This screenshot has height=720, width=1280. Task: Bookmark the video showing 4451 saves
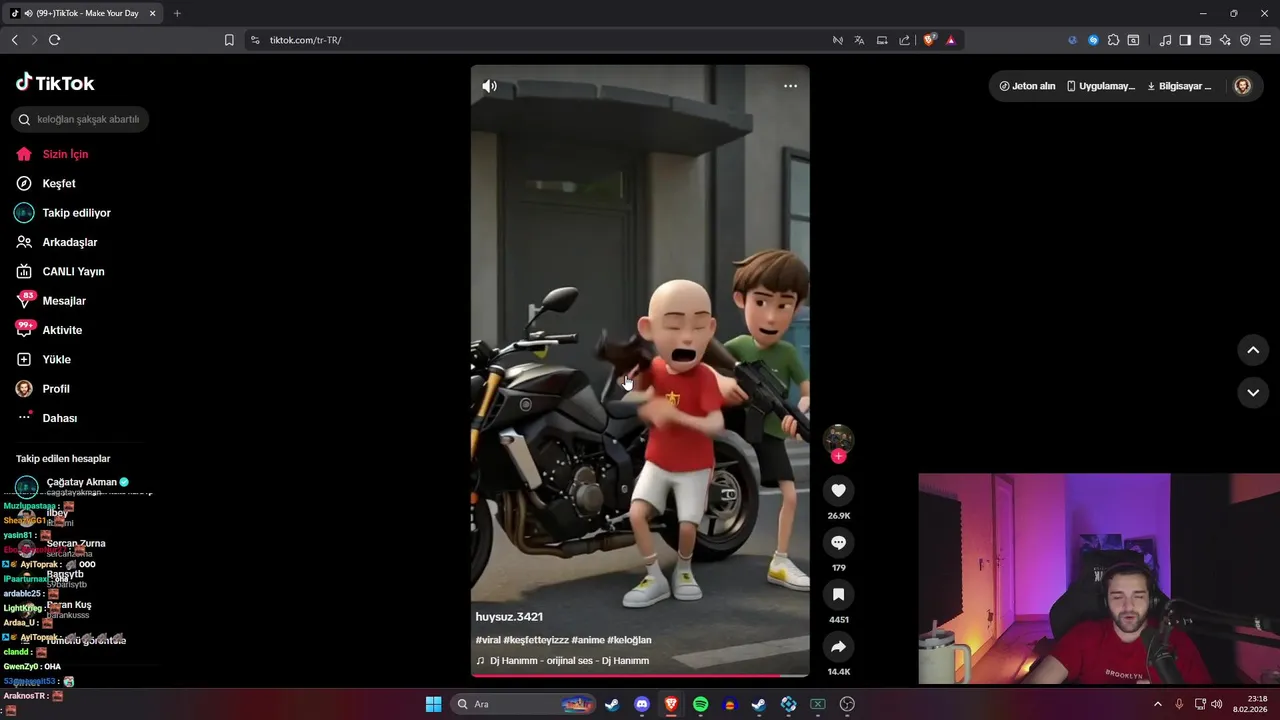point(838,594)
